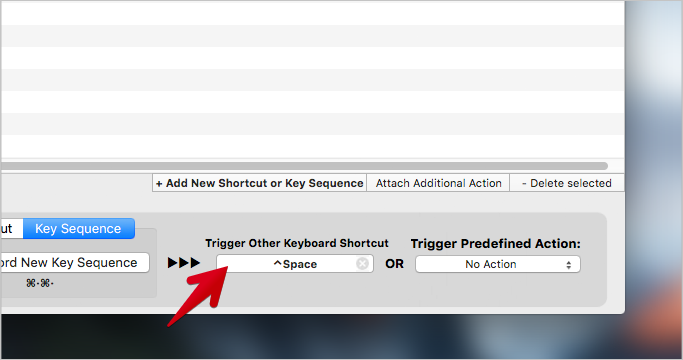The height and width of the screenshot is (360, 683).
Task: Focus the ^Space keyboard shortcut field
Action: [x=295, y=264]
